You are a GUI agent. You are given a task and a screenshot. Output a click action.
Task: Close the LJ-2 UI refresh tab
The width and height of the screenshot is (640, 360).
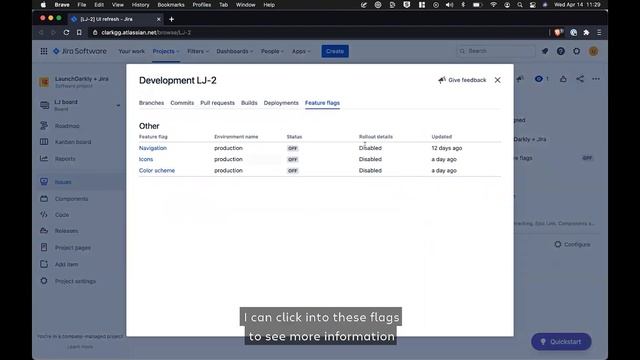click(x=159, y=19)
